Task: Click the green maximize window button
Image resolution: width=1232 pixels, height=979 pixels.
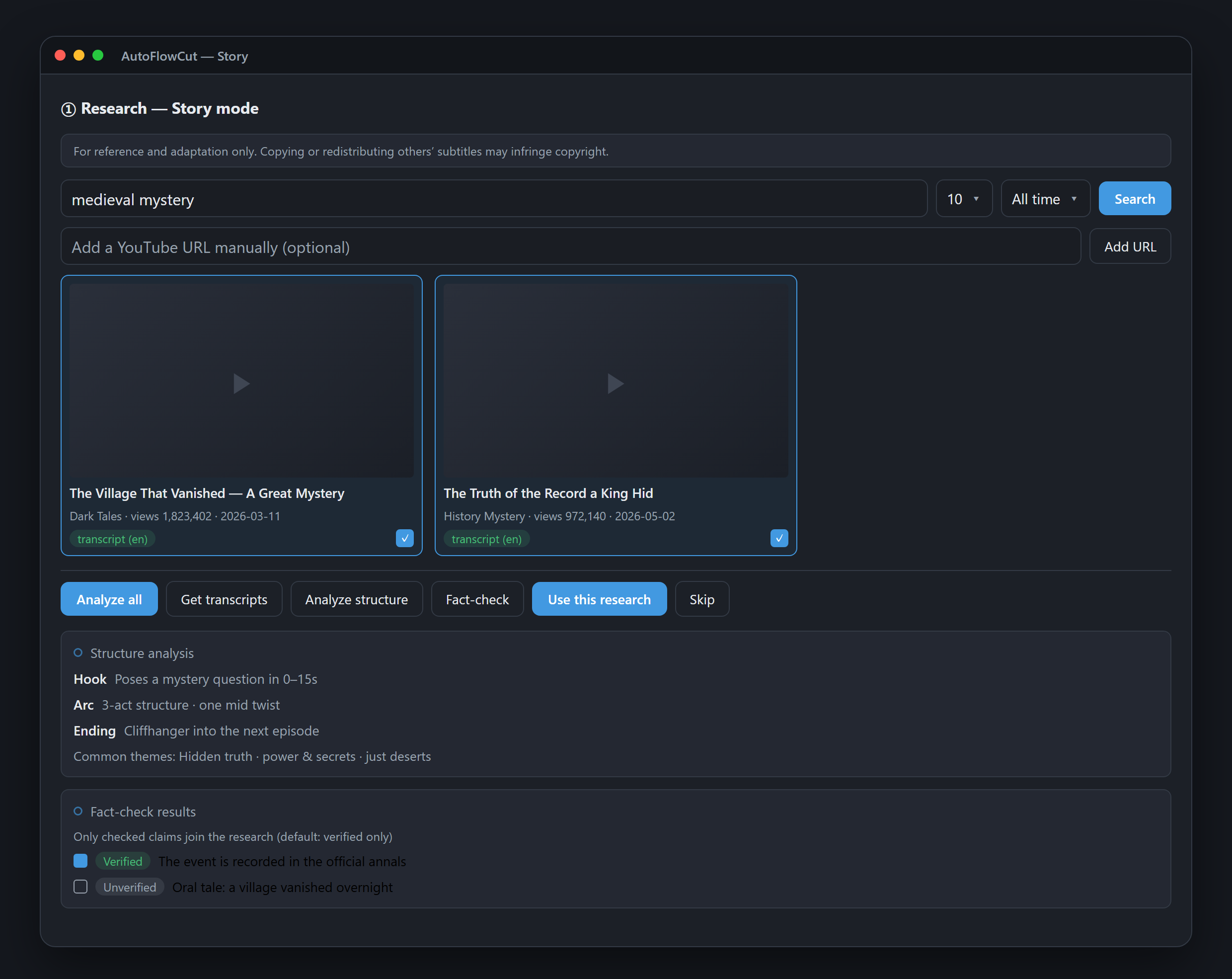Action: click(x=98, y=56)
